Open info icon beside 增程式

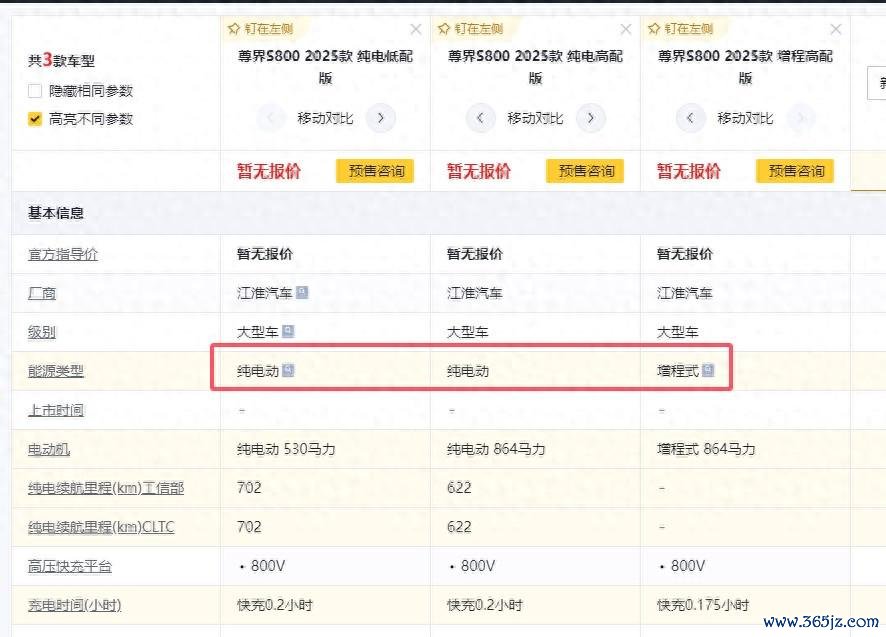(x=708, y=370)
